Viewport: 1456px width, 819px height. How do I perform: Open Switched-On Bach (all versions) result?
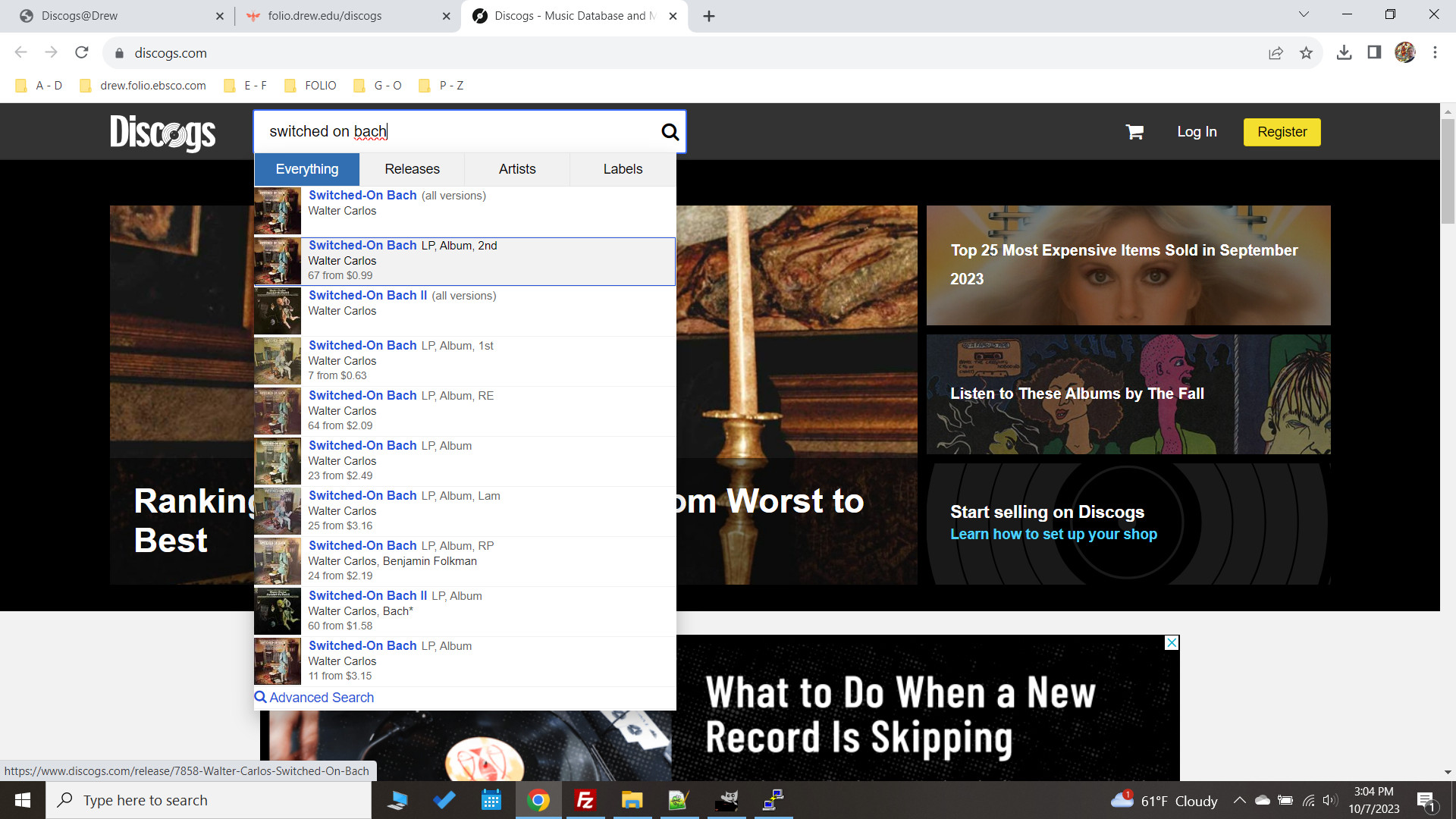pos(465,211)
